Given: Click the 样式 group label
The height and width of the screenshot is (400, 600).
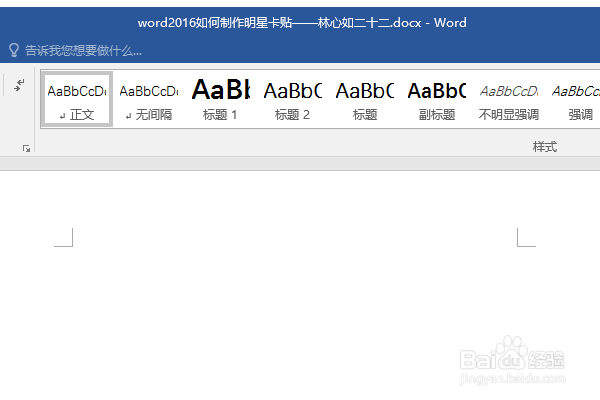Looking at the screenshot, I should pos(545,147).
